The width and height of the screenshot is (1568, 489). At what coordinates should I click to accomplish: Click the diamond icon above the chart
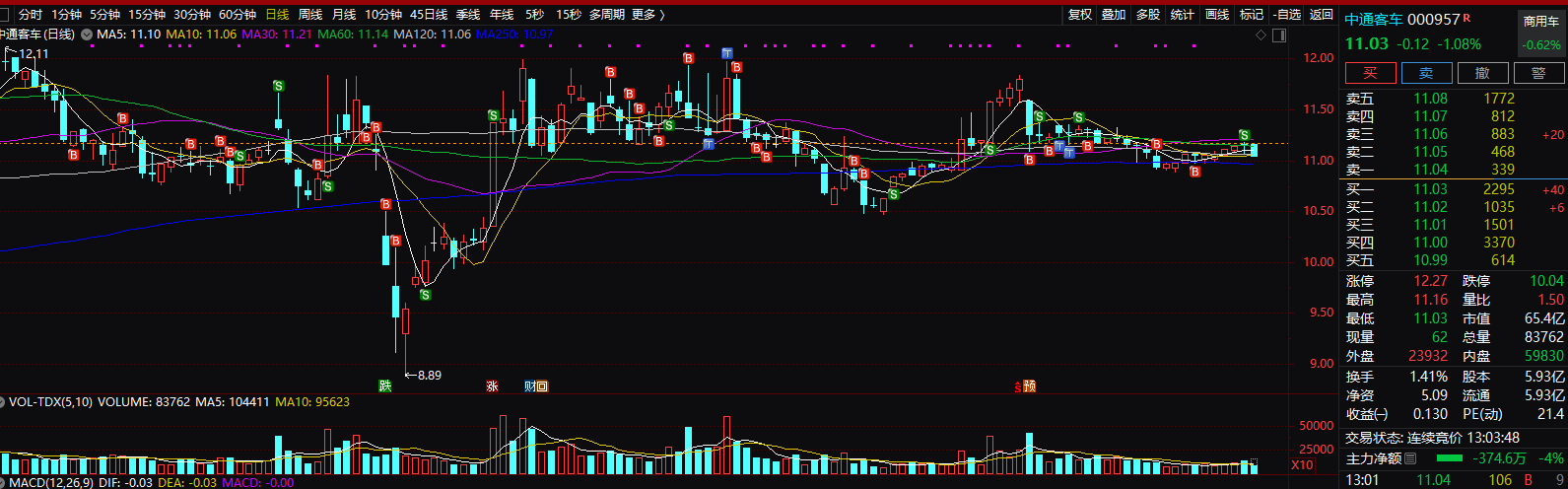pos(1261,35)
